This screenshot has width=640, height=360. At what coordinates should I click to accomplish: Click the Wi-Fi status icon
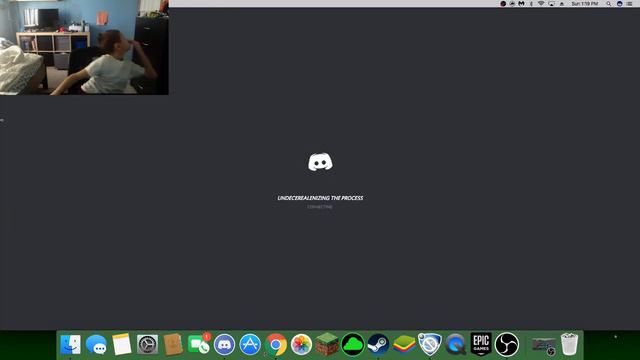coord(541,4)
